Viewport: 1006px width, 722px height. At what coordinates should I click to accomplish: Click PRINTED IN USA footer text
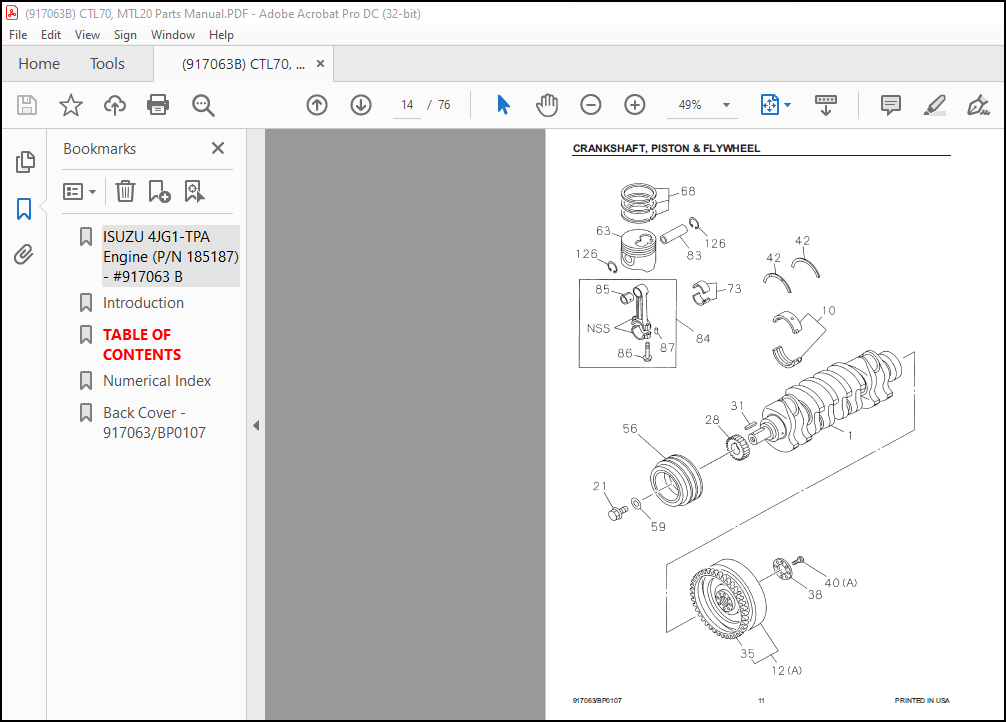(922, 700)
